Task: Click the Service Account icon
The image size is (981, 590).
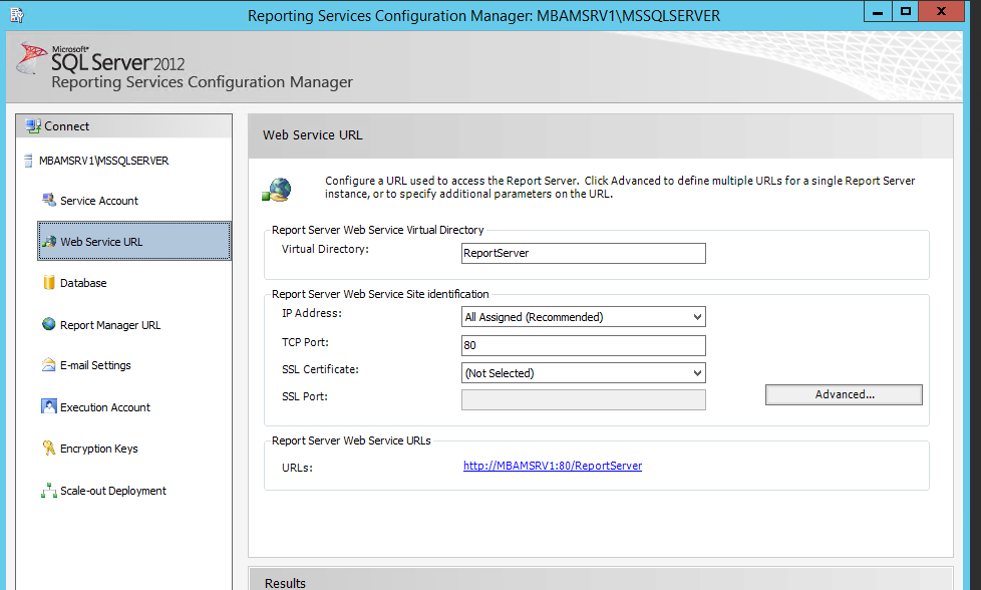Action: (49, 200)
